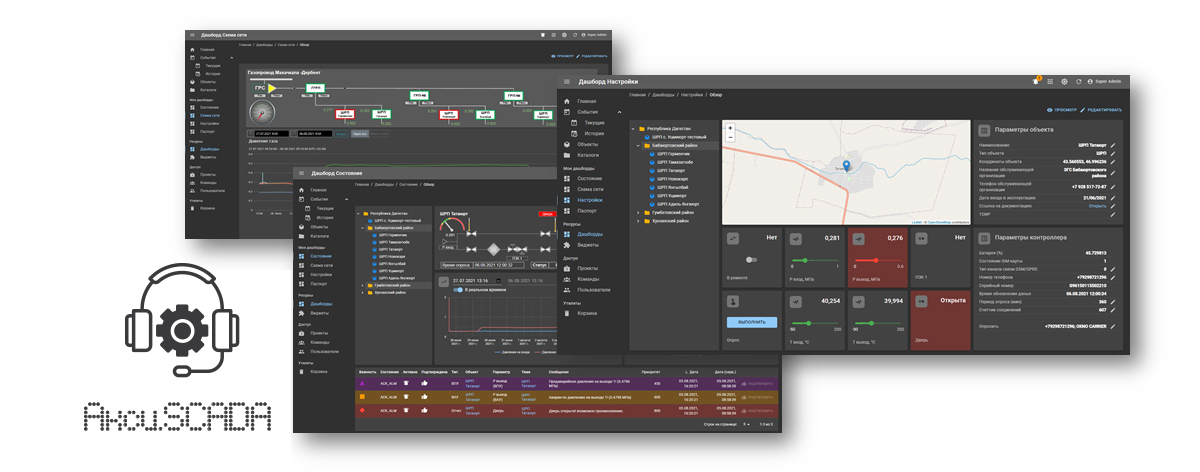Screen dimensions: 1200x472
Task: Collapse События in Схема сети sidebar
Action: (232, 57)
